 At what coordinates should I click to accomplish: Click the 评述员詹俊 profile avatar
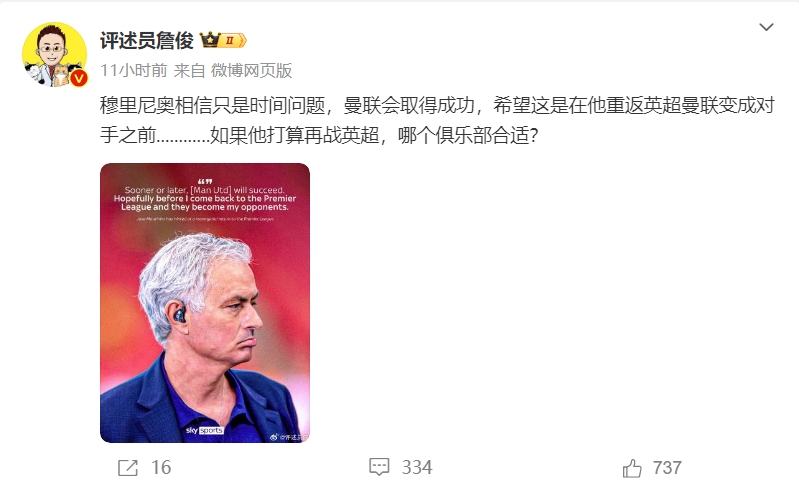(x=55, y=55)
